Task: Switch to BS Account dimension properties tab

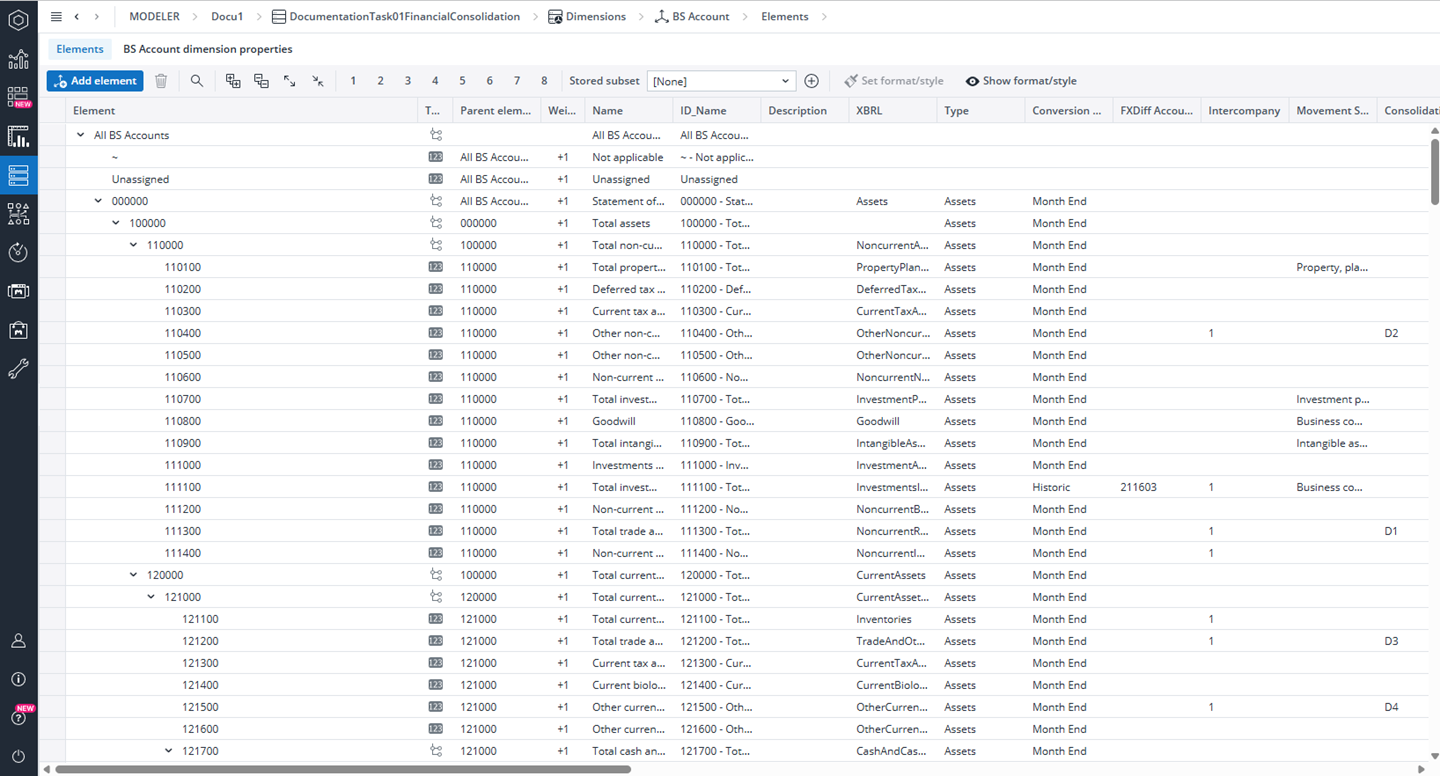Action: click(x=208, y=49)
